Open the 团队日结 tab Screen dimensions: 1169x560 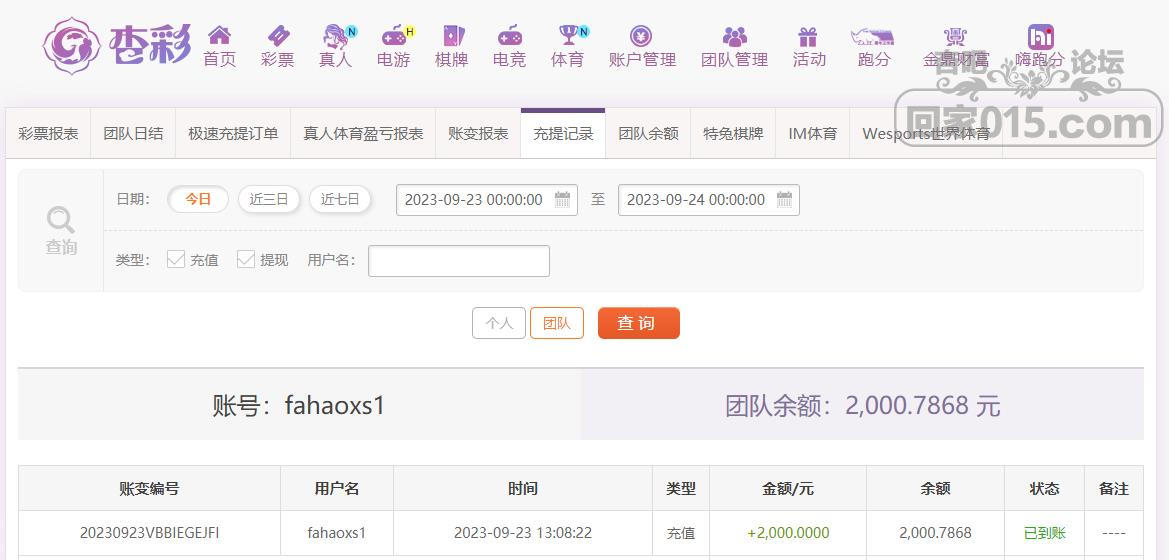coord(133,133)
